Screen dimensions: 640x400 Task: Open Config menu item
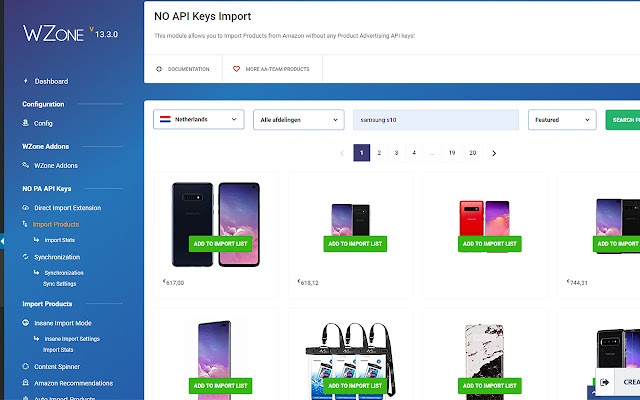pyautogui.click(x=43, y=123)
